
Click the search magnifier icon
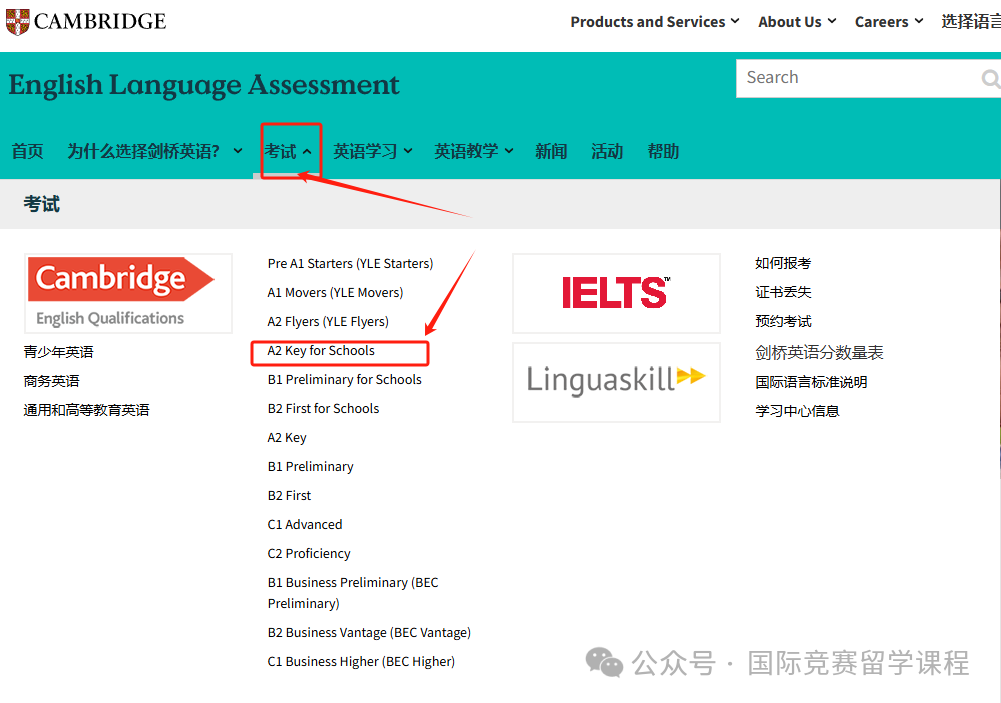click(x=990, y=79)
